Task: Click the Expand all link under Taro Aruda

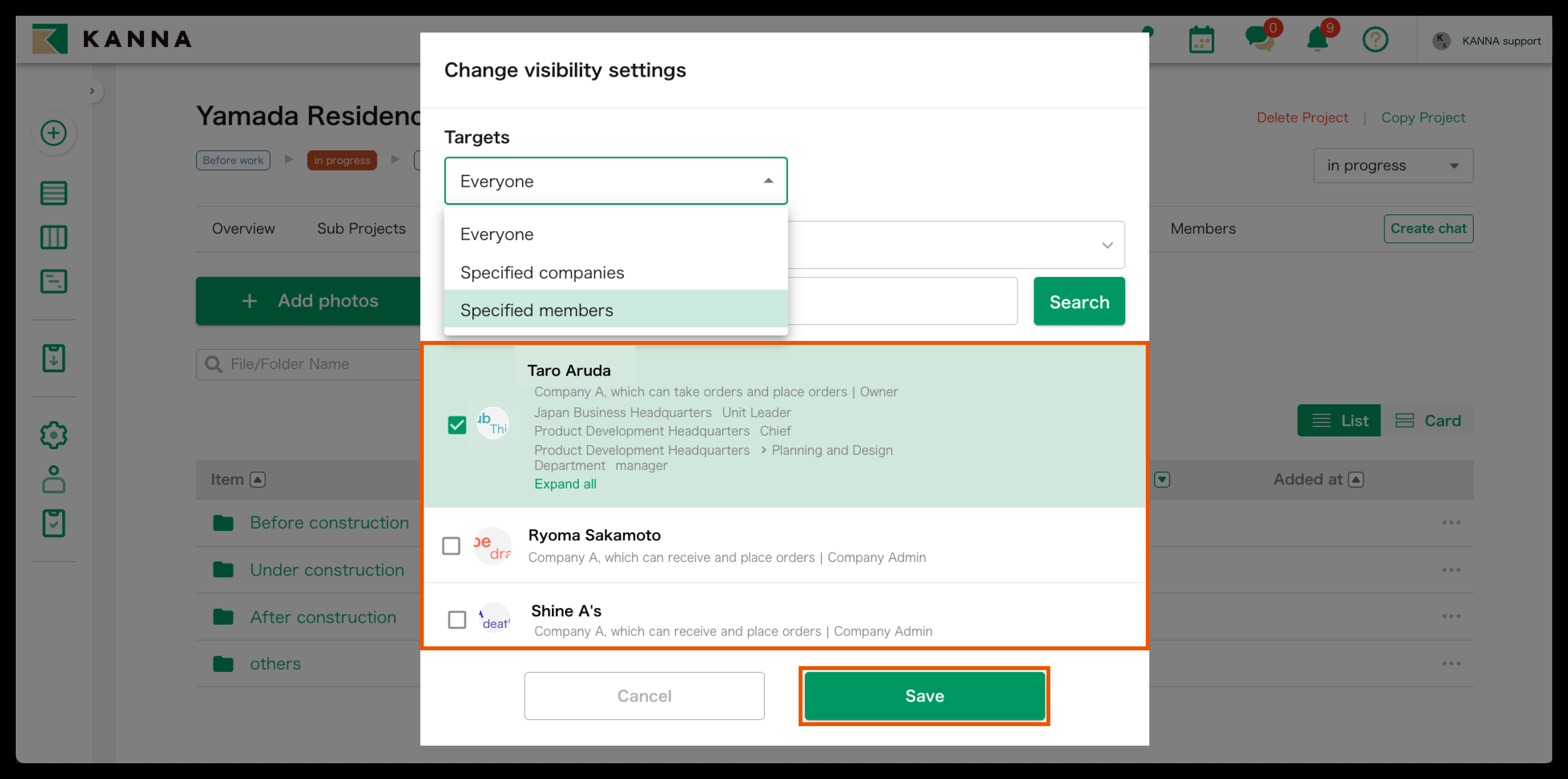Action: click(565, 484)
